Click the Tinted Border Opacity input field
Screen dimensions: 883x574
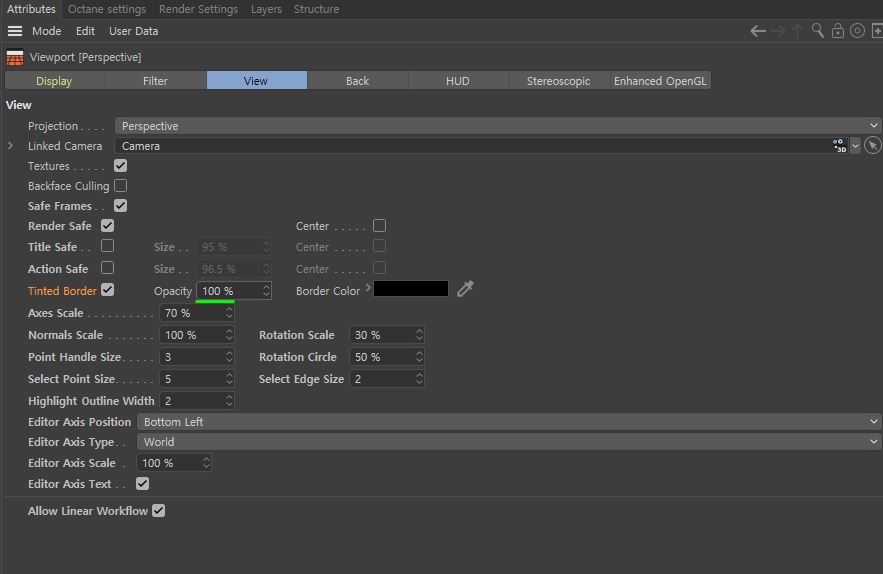pyautogui.click(x=234, y=291)
